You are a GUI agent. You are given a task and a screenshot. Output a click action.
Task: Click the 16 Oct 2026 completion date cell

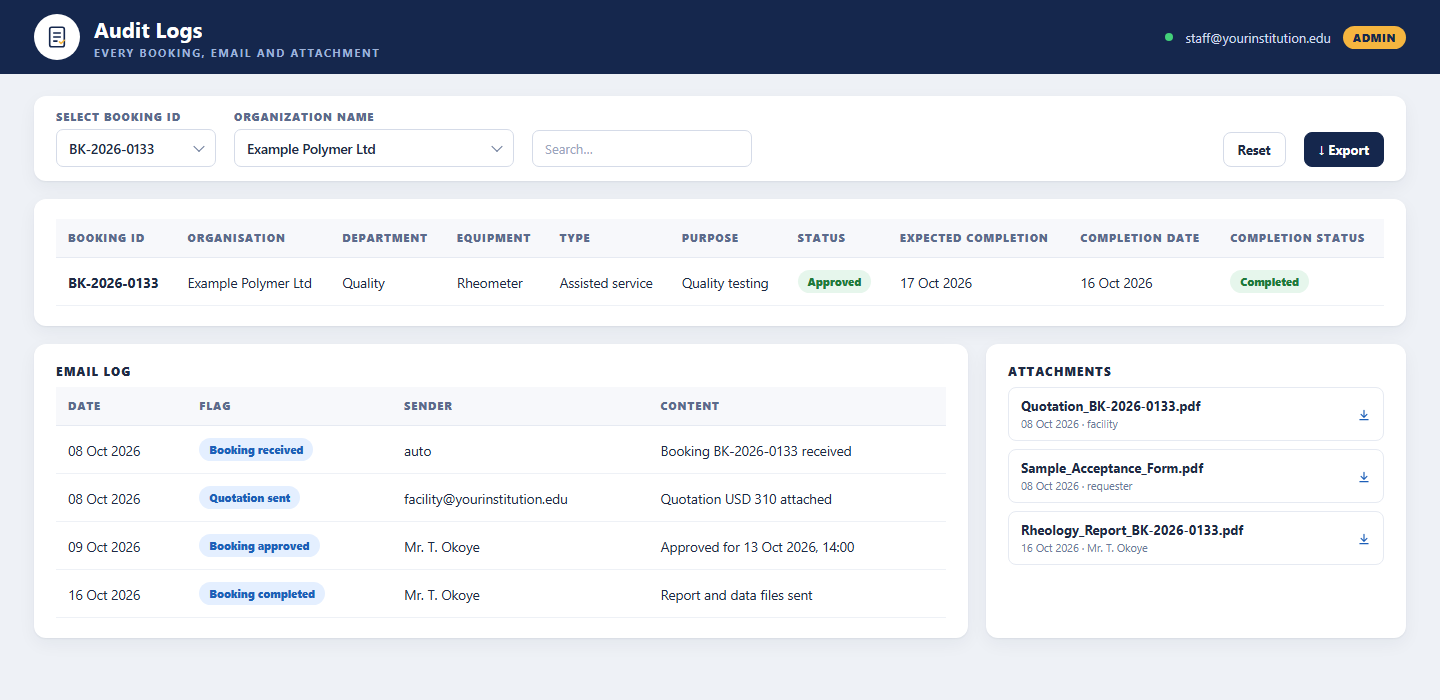(x=1117, y=283)
